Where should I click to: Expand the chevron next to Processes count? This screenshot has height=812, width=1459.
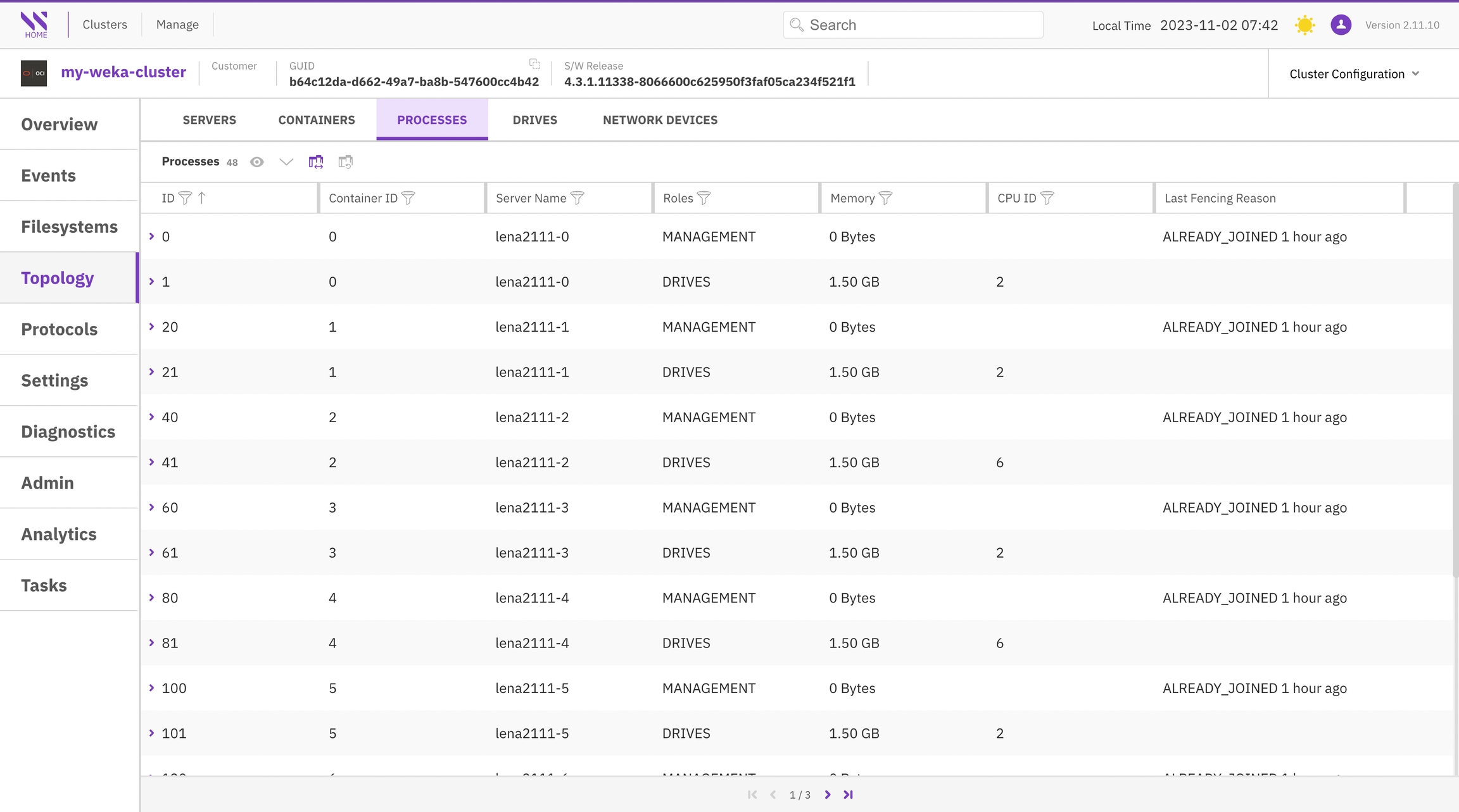[286, 162]
